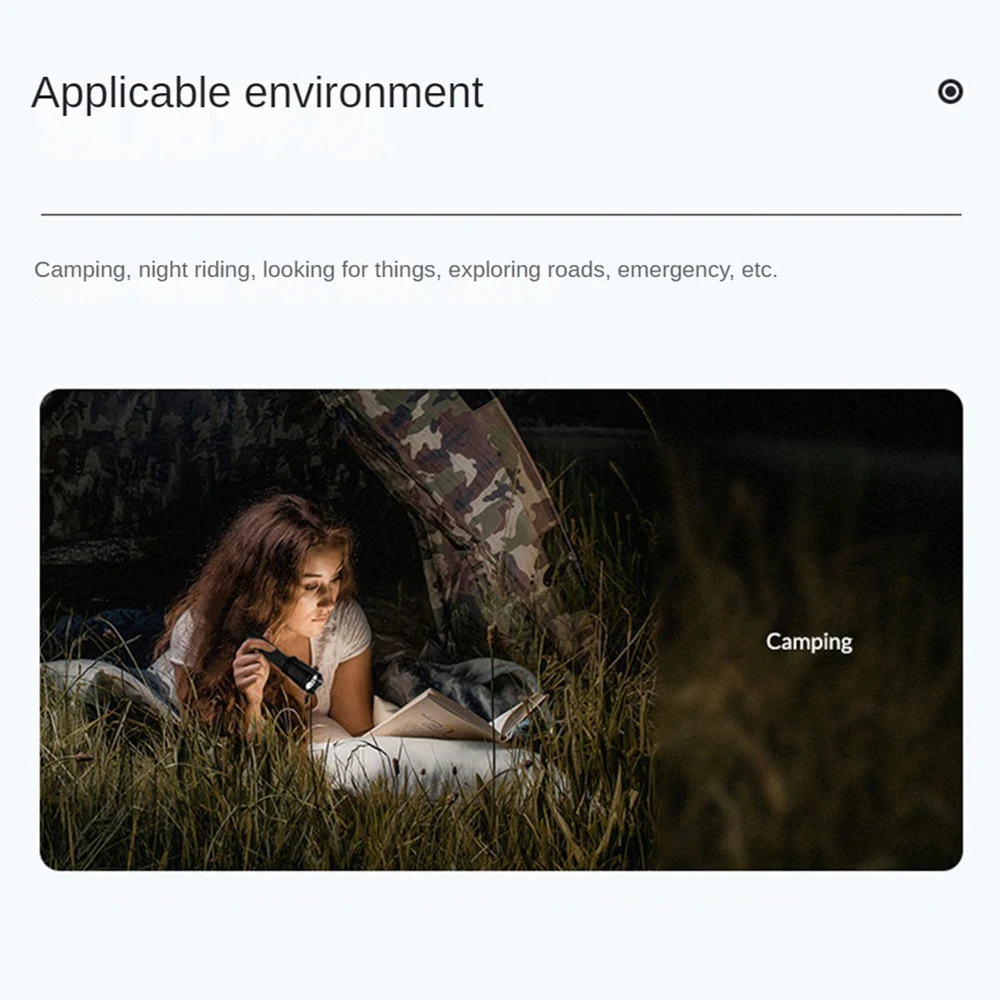This screenshot has width=1000, height=1000.
Task: Click the circular bullseye icon beside the heading
Action: (950, 92)
